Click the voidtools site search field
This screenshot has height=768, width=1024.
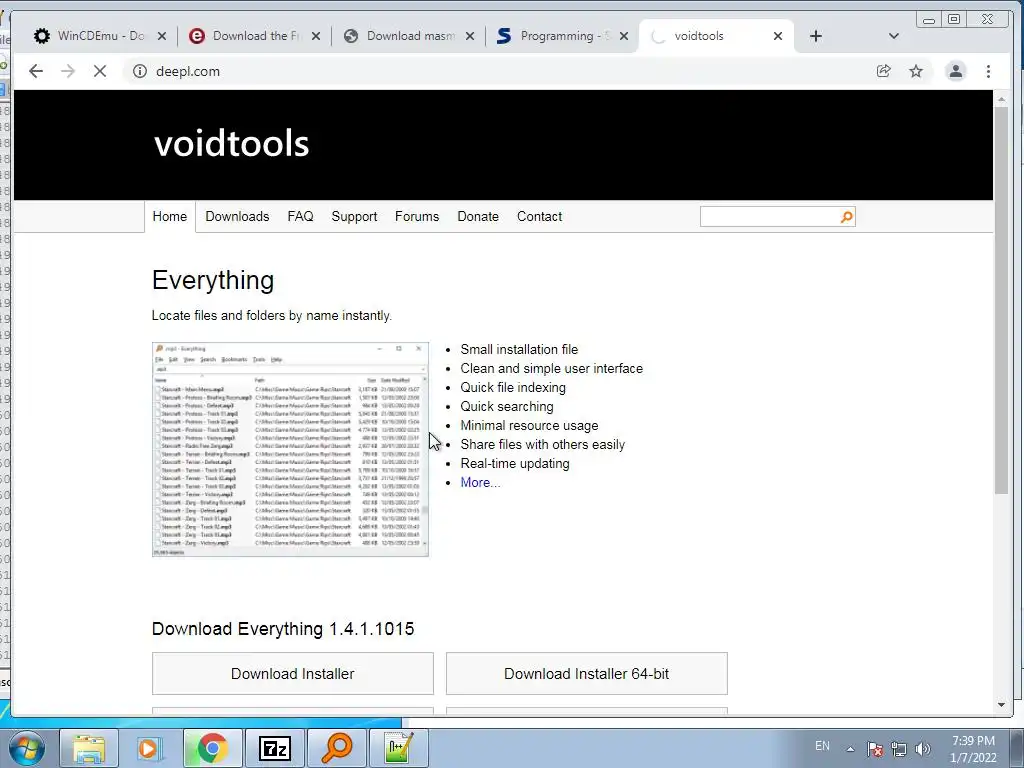coord(769,217)
